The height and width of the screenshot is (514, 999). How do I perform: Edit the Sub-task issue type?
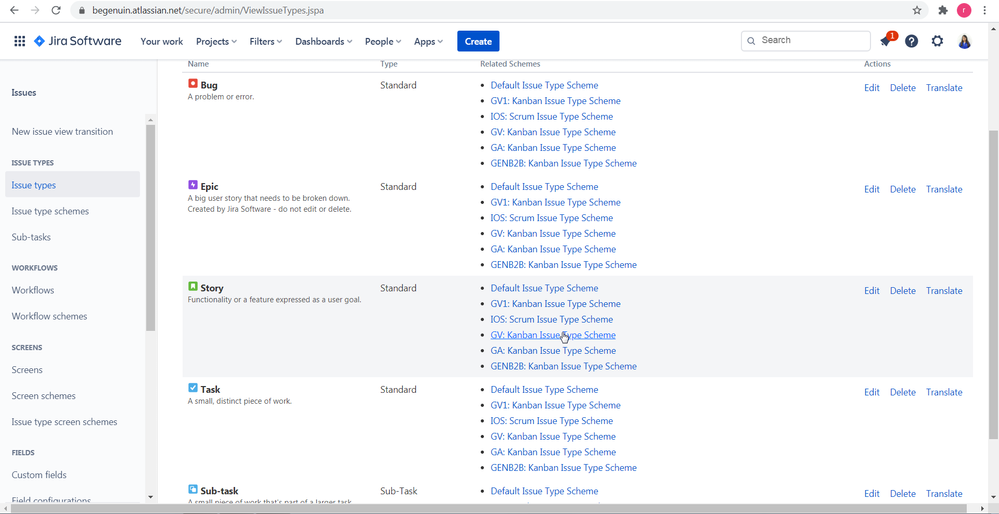[872, 494]
